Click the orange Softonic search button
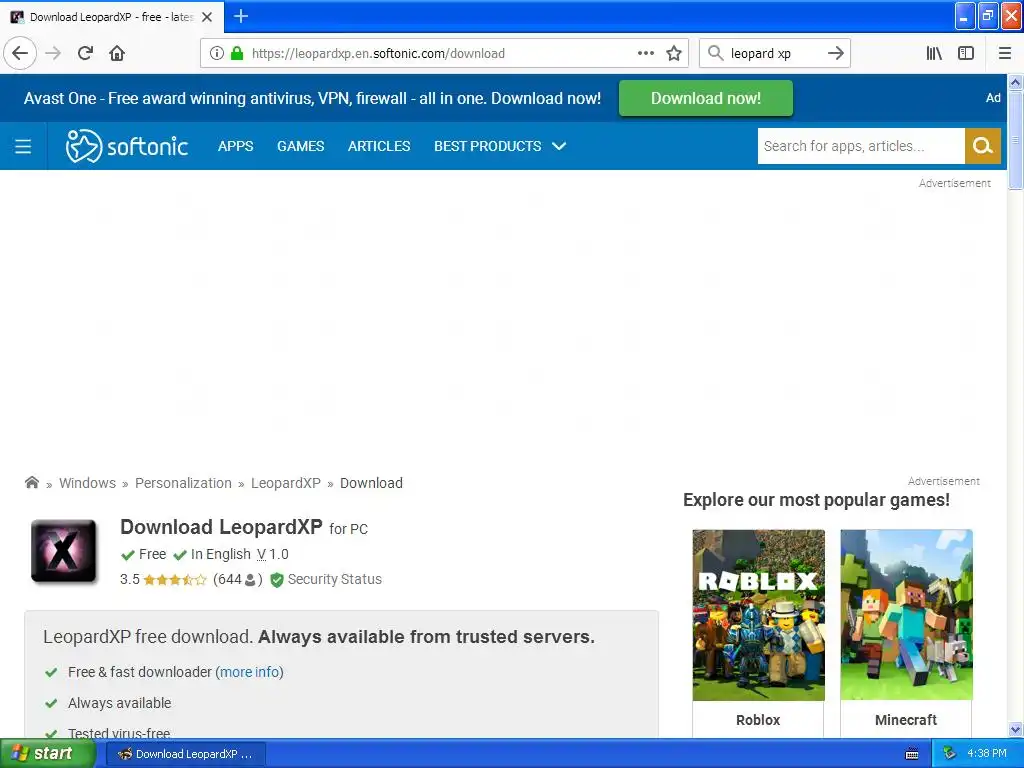Screen dimensions: 1024x768 (x=982, y=146)
